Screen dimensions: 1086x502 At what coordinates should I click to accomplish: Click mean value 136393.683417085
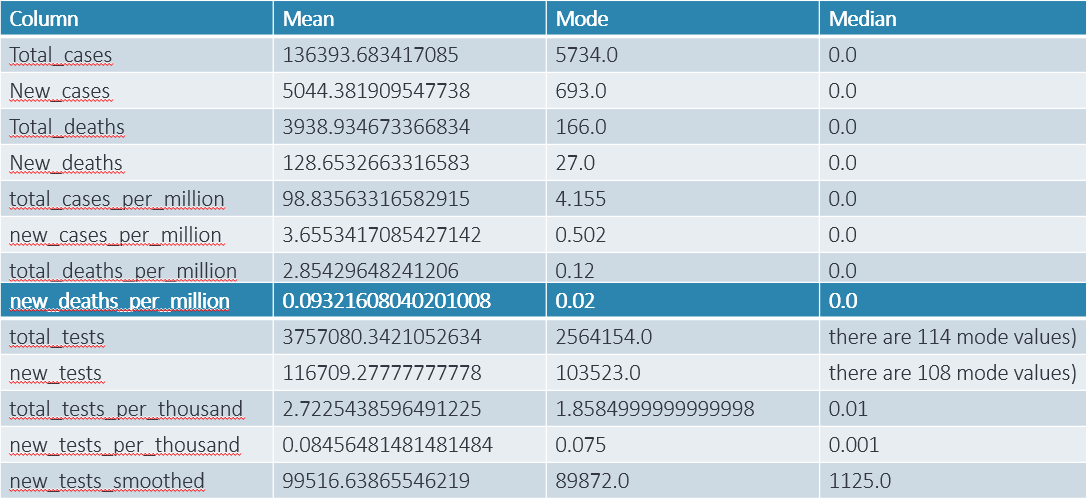370,55
